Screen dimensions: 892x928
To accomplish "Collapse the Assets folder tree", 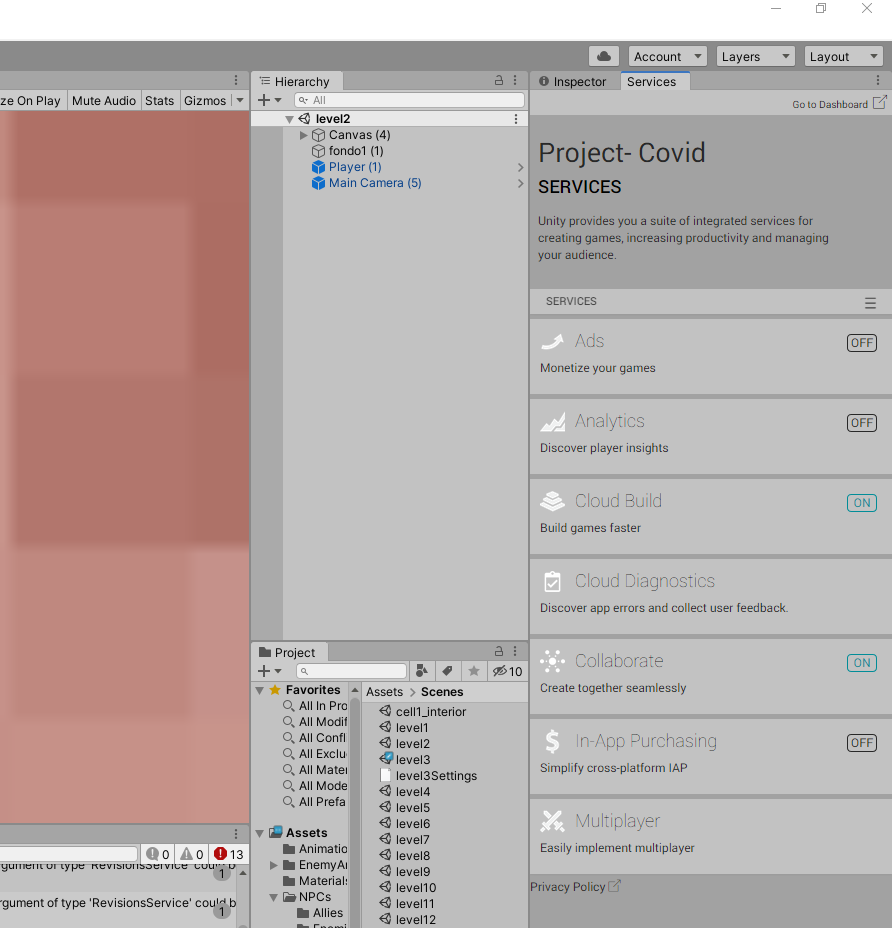I will click(259, 833).
